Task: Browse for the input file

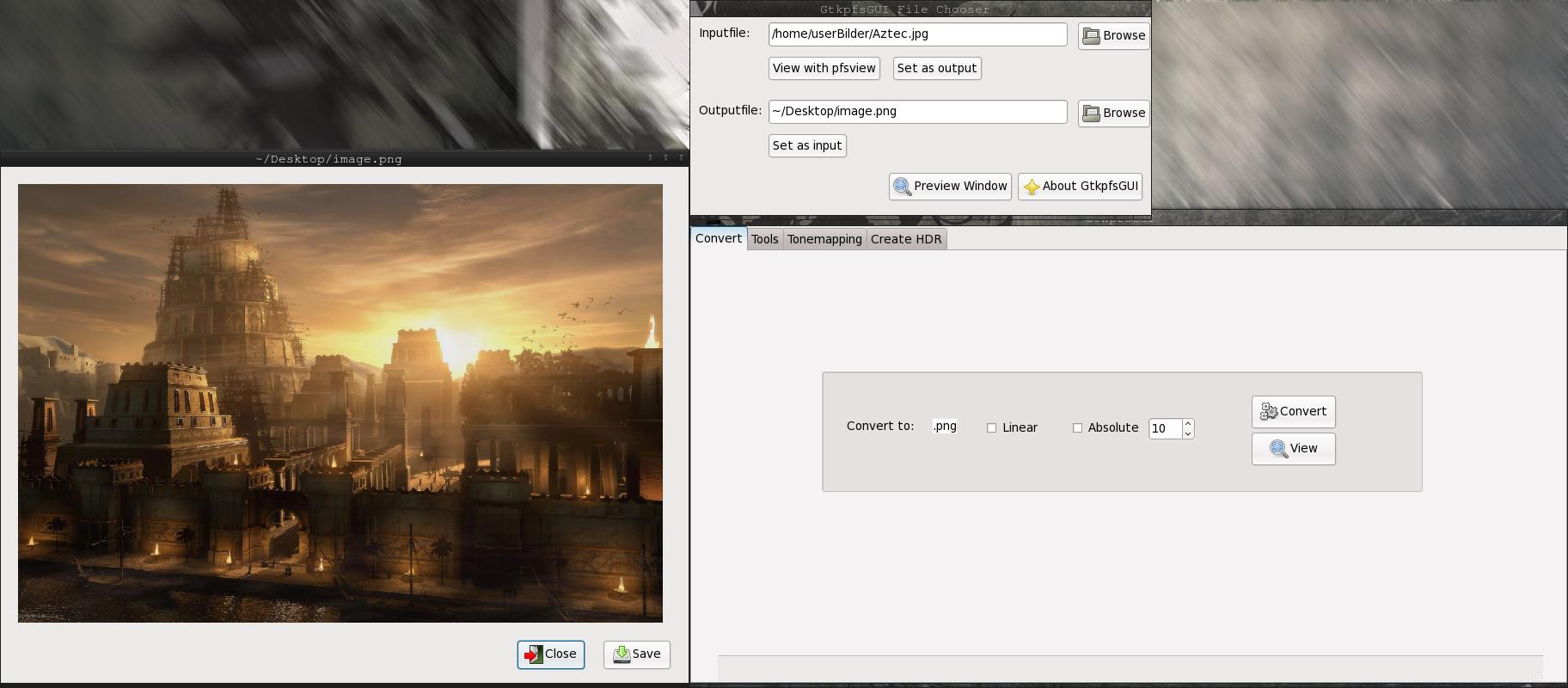Action: pos(1113,35)
